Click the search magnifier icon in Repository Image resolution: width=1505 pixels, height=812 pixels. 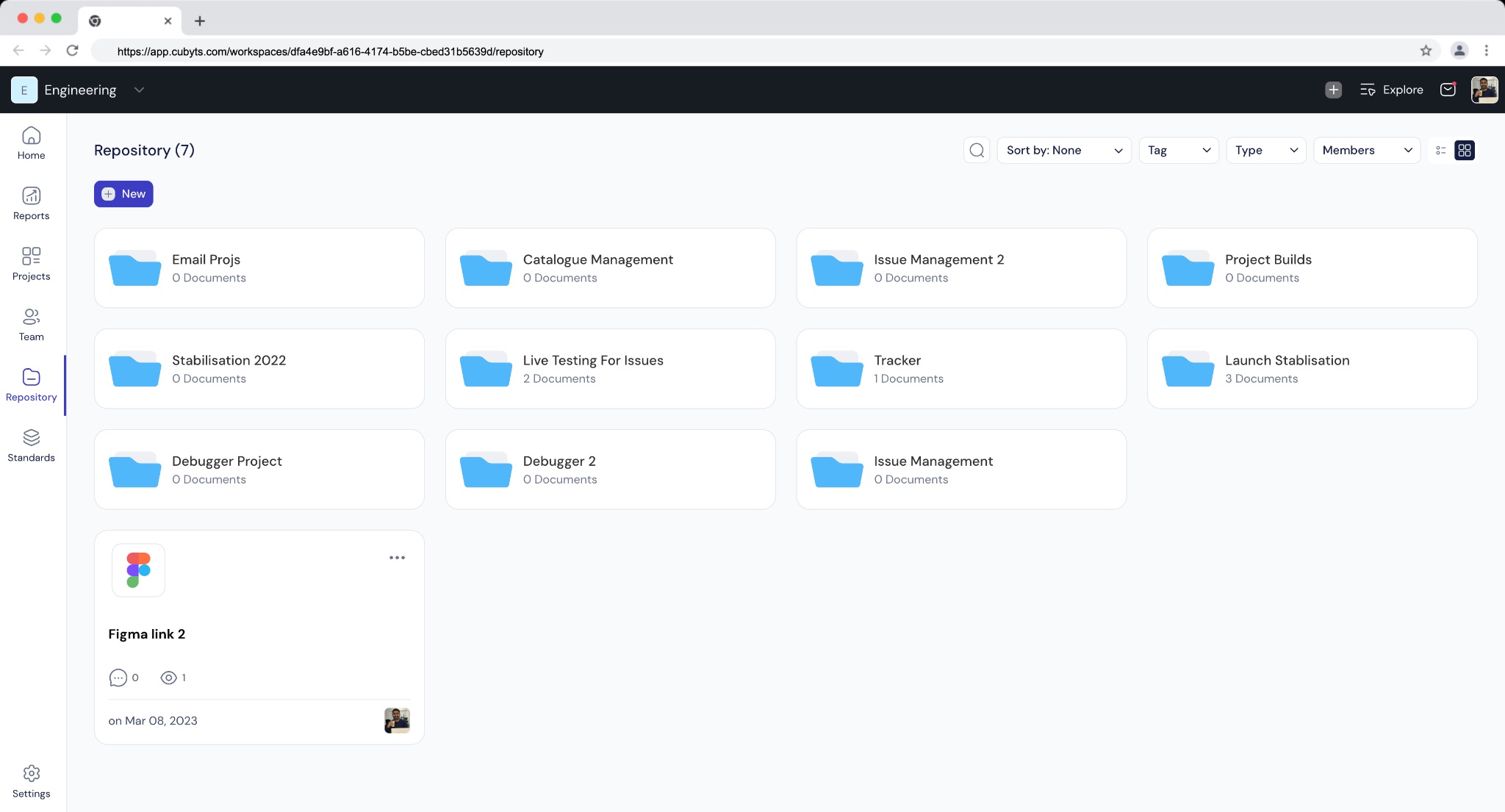click(x=977, y=150)
